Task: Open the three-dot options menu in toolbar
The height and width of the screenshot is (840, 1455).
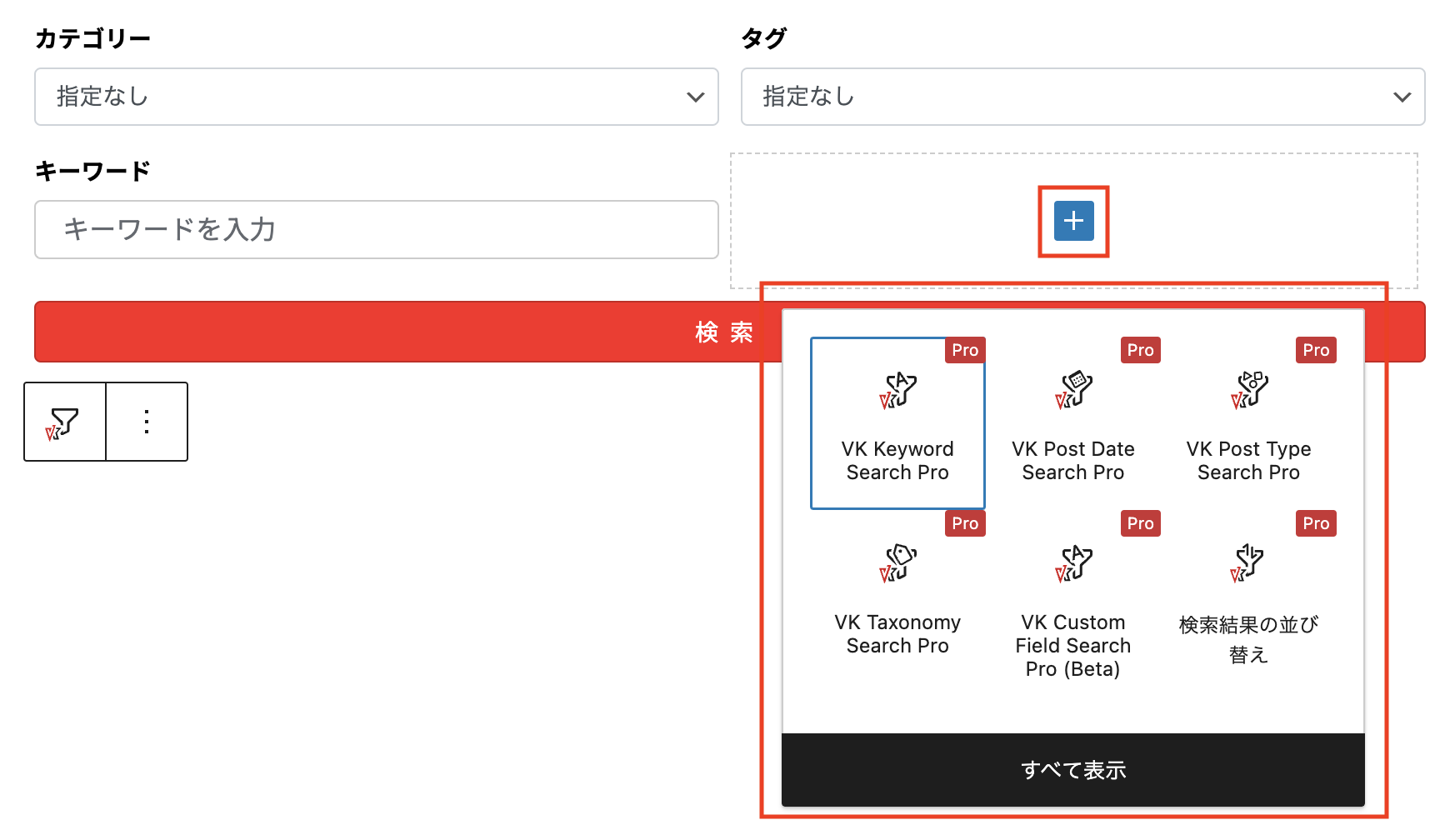Action: (147, 422)
